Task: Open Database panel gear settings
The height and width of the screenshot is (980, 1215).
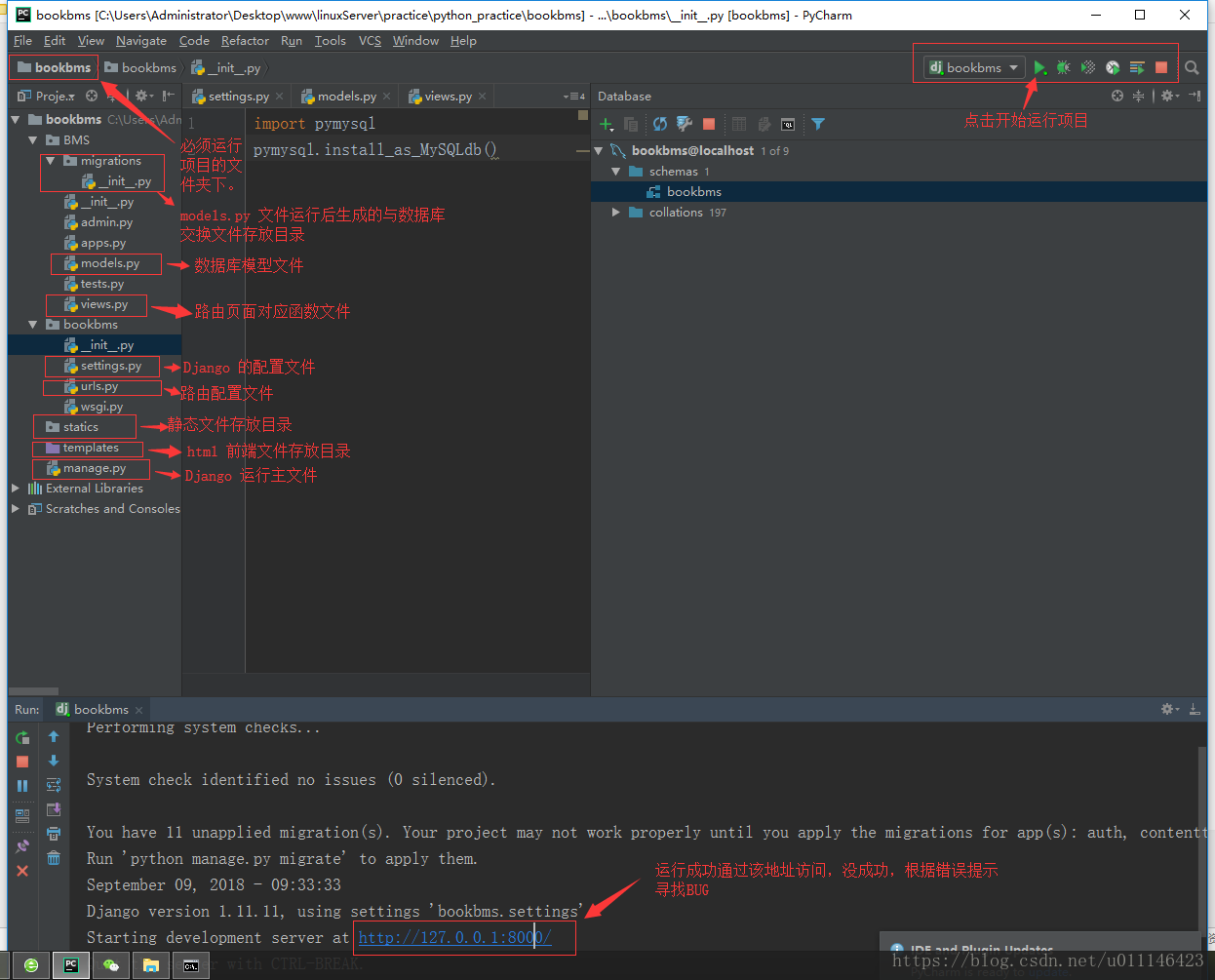Action: point(1169,96)
